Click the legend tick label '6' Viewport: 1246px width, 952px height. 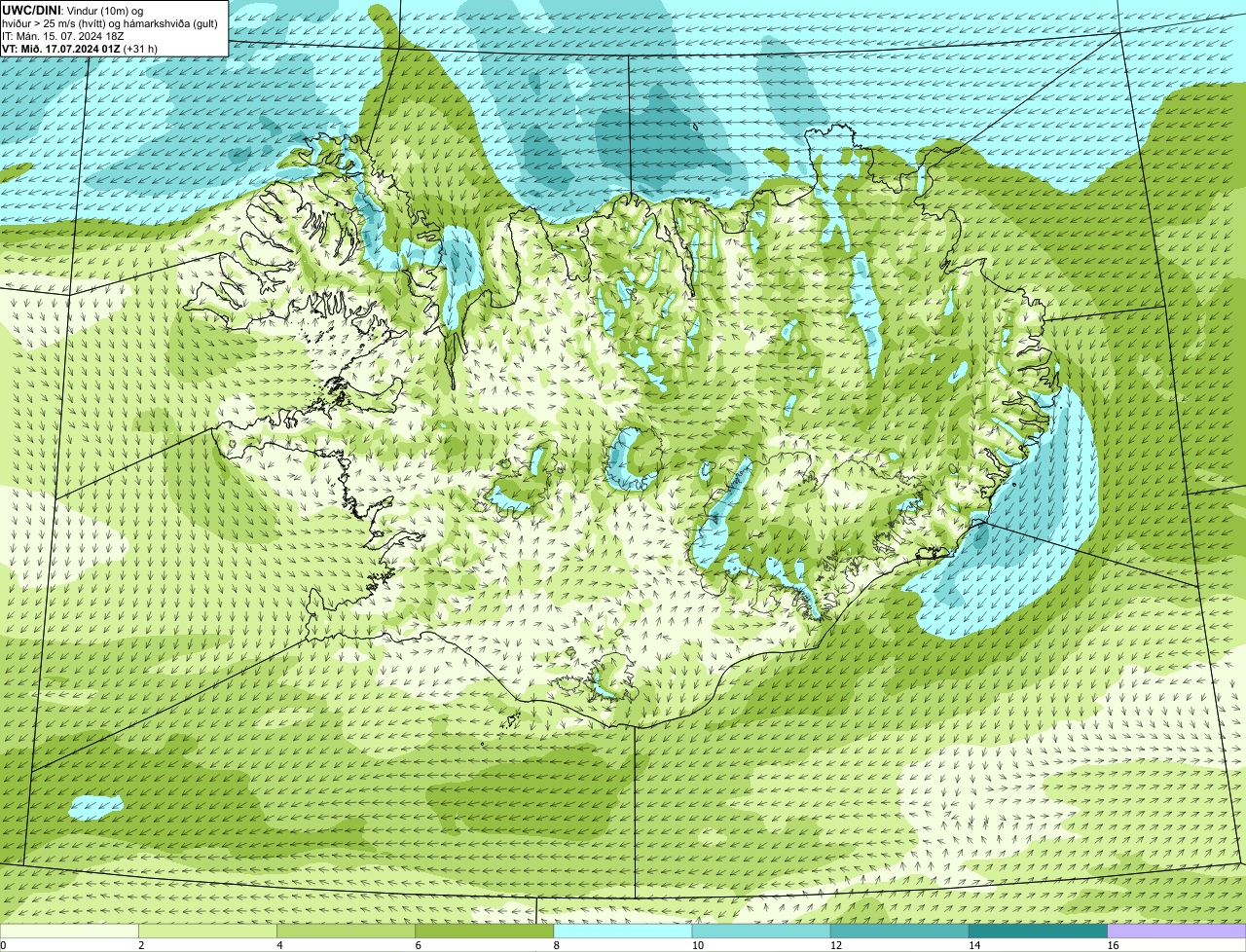pyautogui.click(x=418, y=945)
